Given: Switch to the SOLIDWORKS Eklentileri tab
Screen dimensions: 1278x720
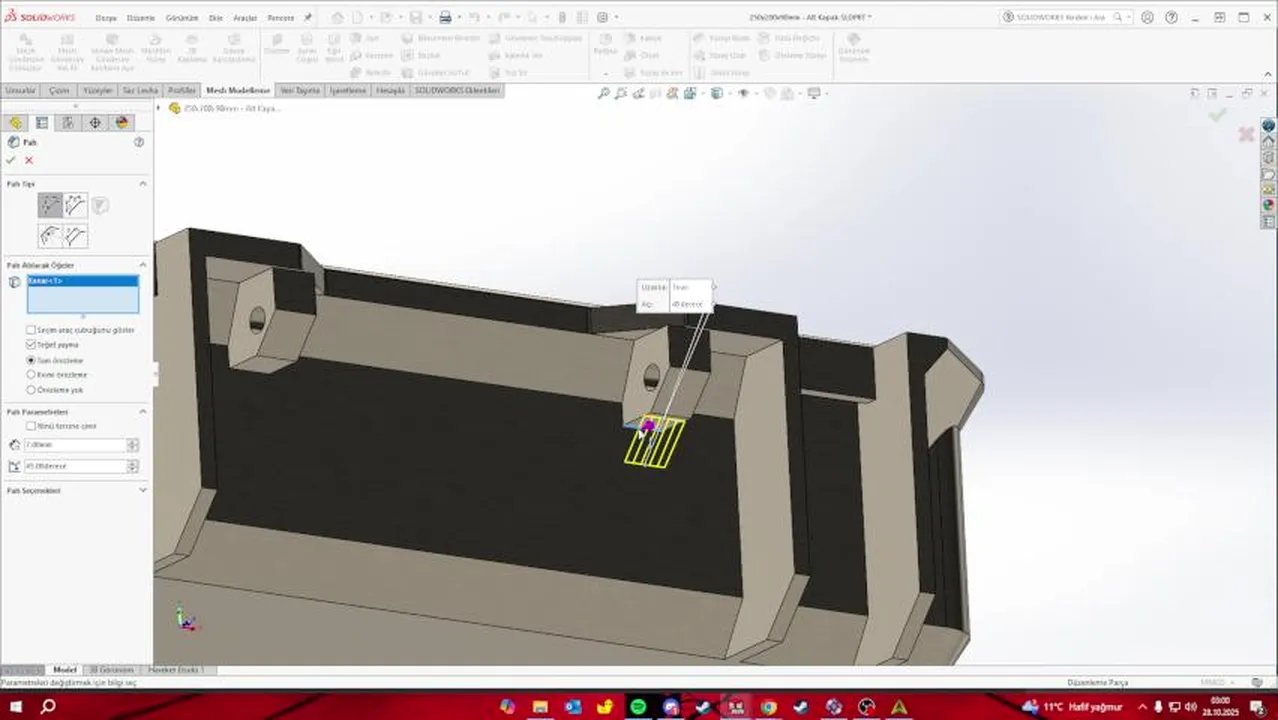Looking at the screenshot, I should tap(457, 91).
